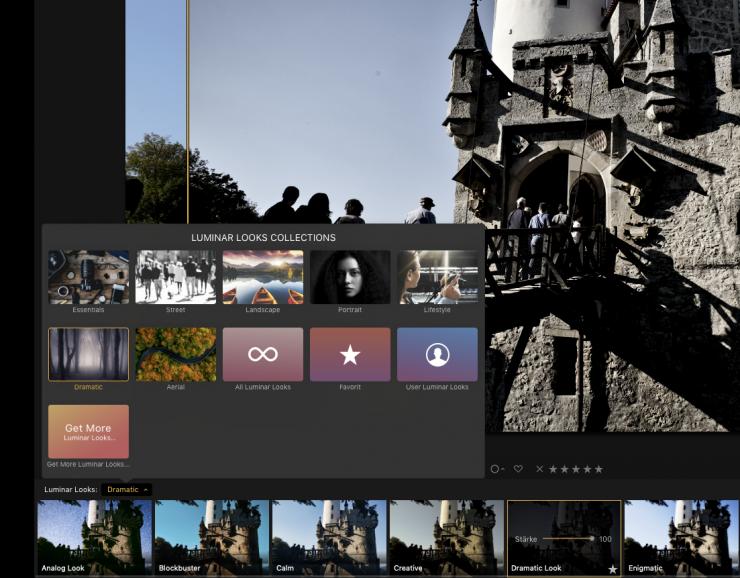The width and height of the screenshot is (740, 578).
Task: Open the Essentials looks collection
Action: 88,277
